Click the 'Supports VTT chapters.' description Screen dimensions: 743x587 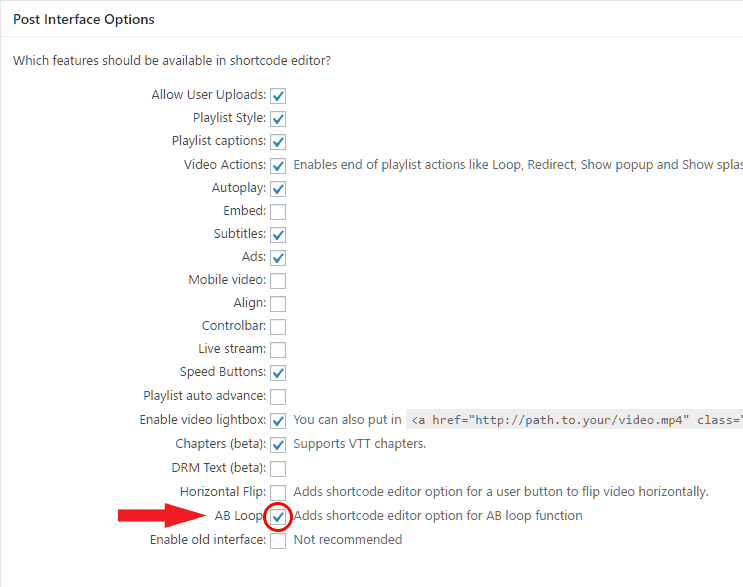(x=360, y=444)
